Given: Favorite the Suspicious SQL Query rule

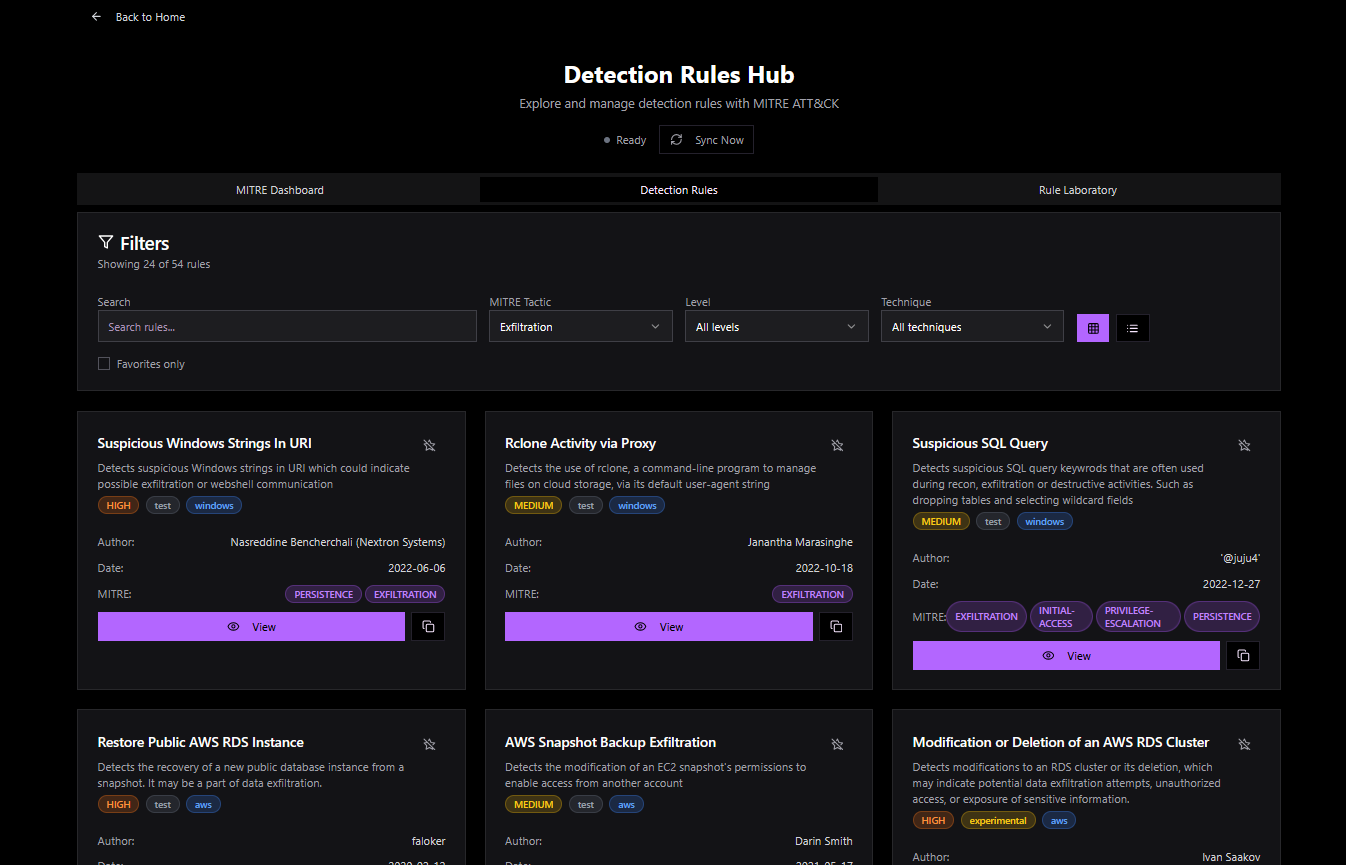Looking at the screenshot, I should tap(1244, 445).
